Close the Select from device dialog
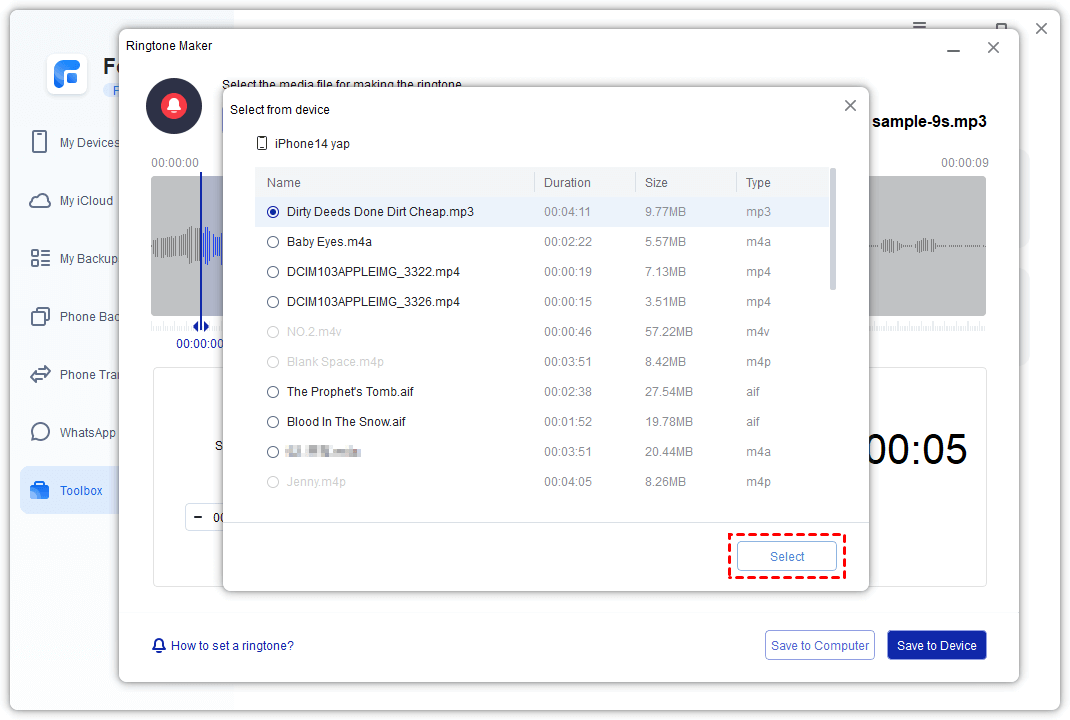The width and height of the screenshot is (1070, 720). click(x=850, y=106)
